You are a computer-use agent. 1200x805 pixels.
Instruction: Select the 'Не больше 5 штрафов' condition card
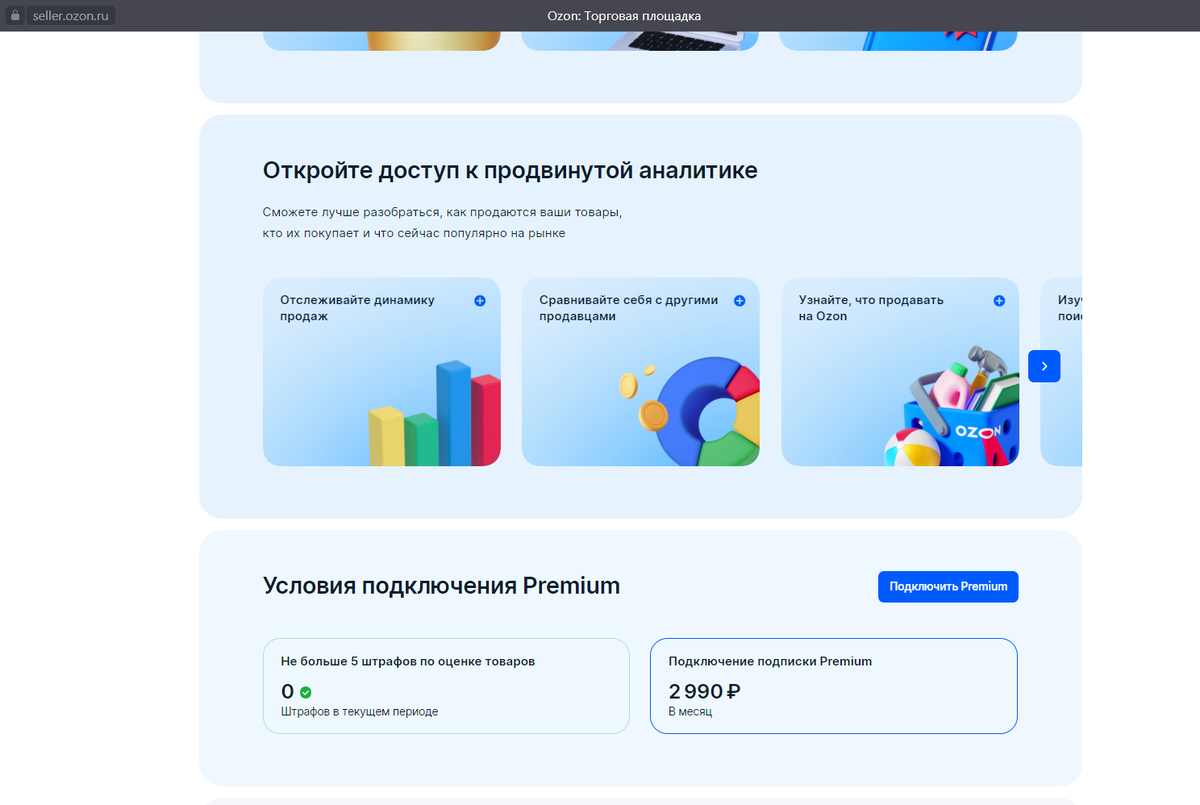pos(446,686)
